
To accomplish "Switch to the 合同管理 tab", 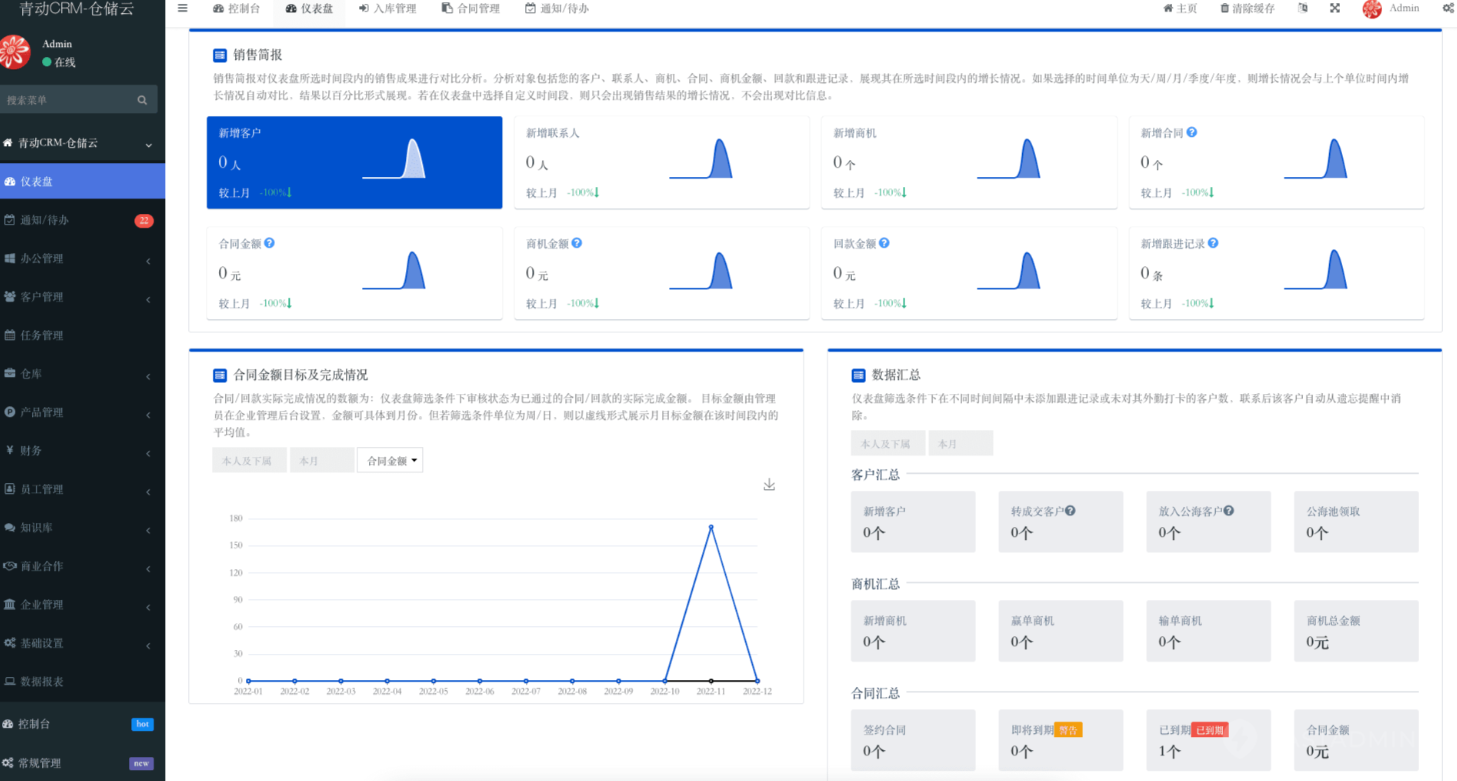I will tap(470, 9).
